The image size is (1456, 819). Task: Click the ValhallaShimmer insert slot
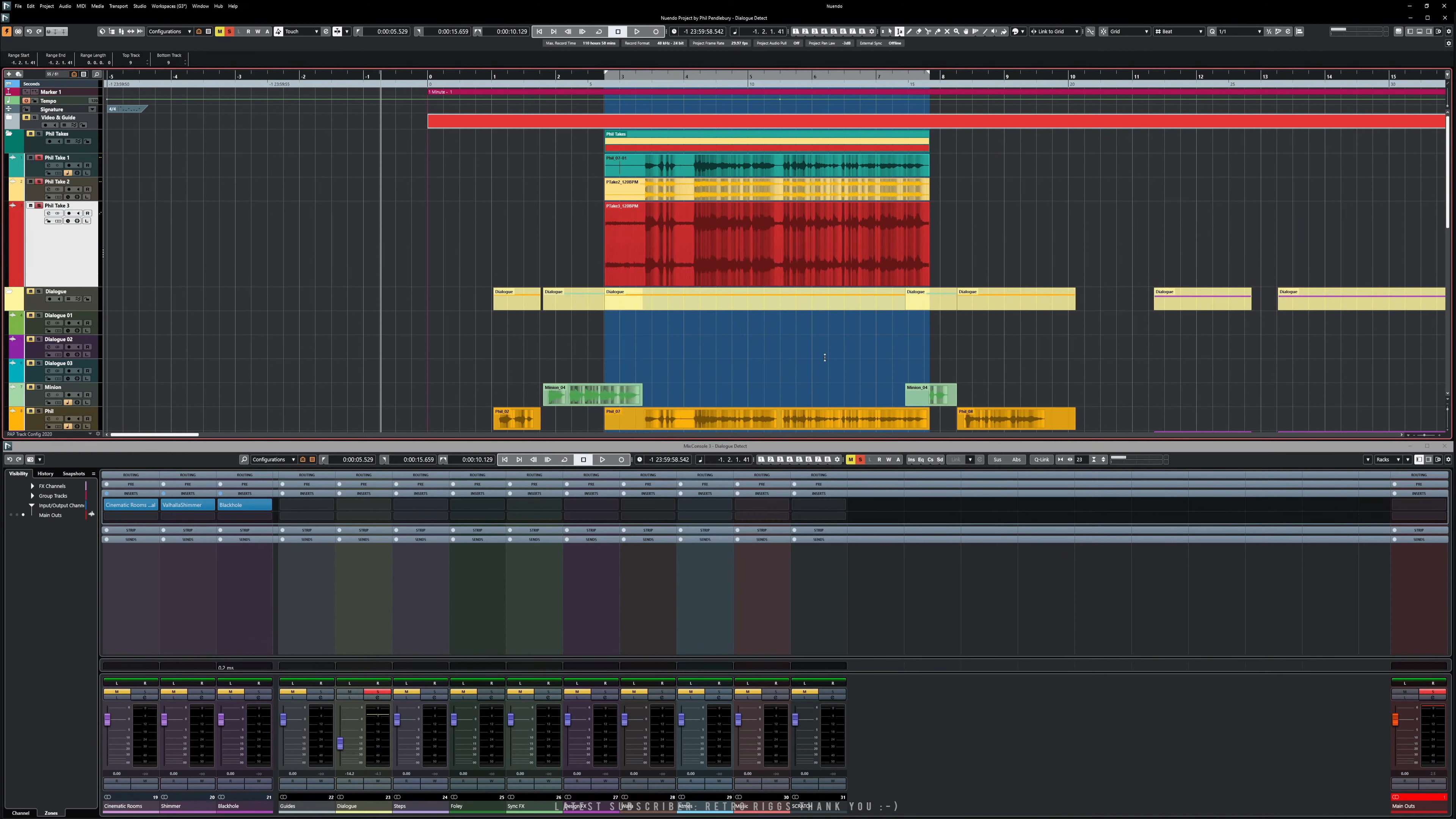(188, 505)
